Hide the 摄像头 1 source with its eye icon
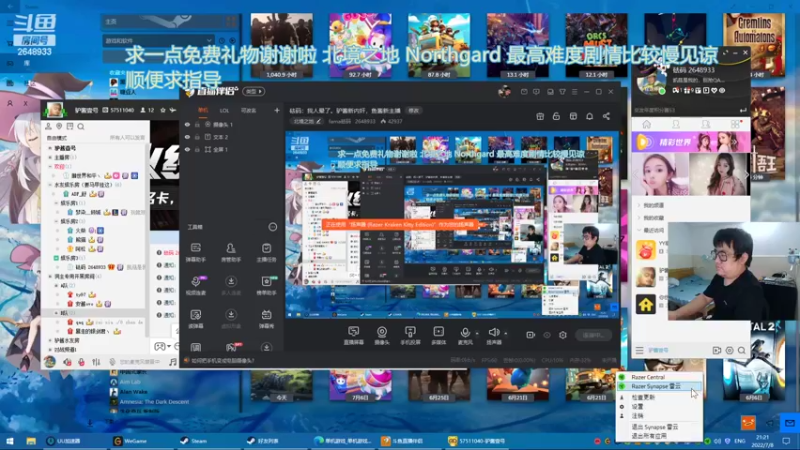This screenshot has width=800, height=450. point(187,124)
